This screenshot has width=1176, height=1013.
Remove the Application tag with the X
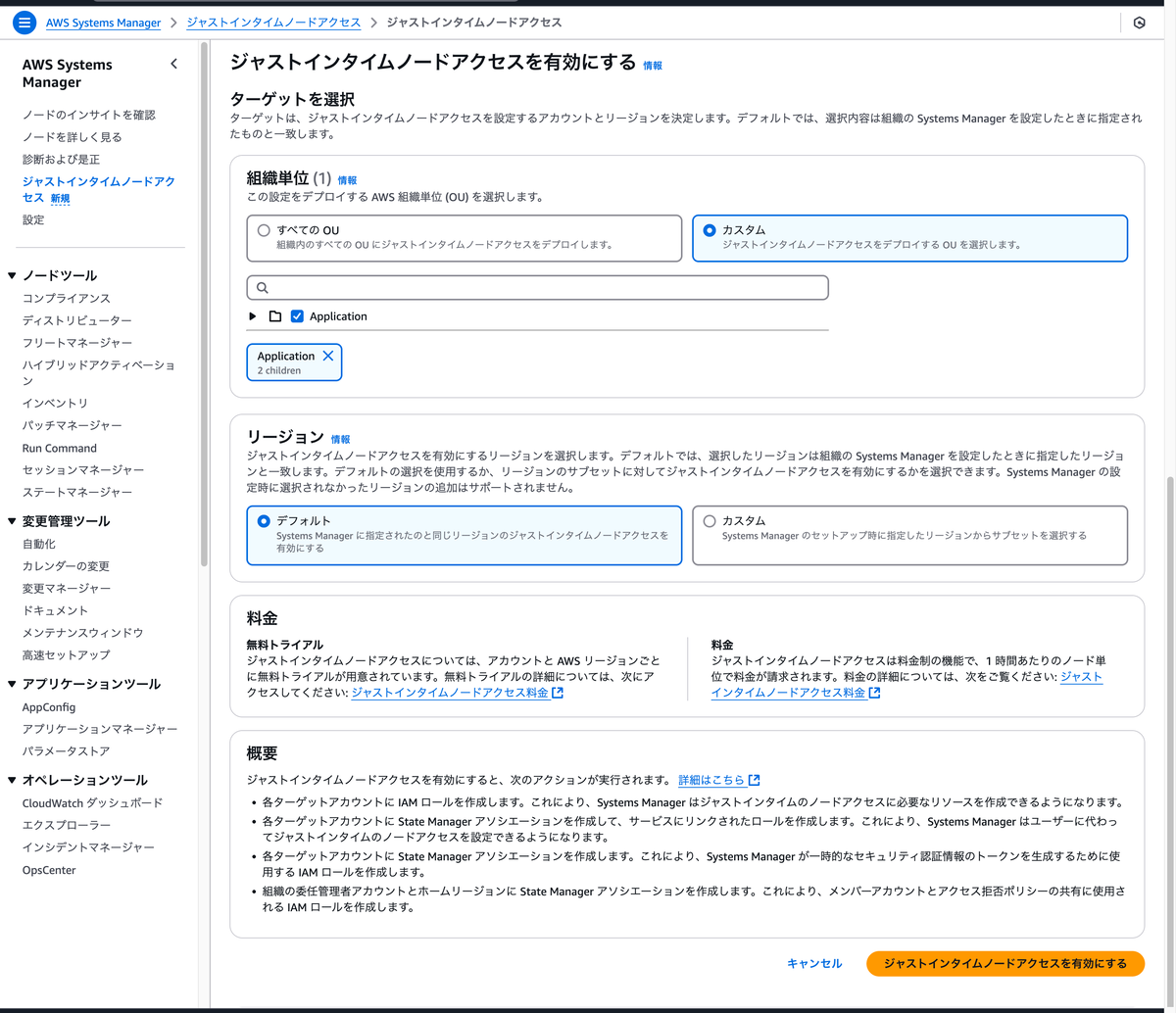tap(328, 356)
